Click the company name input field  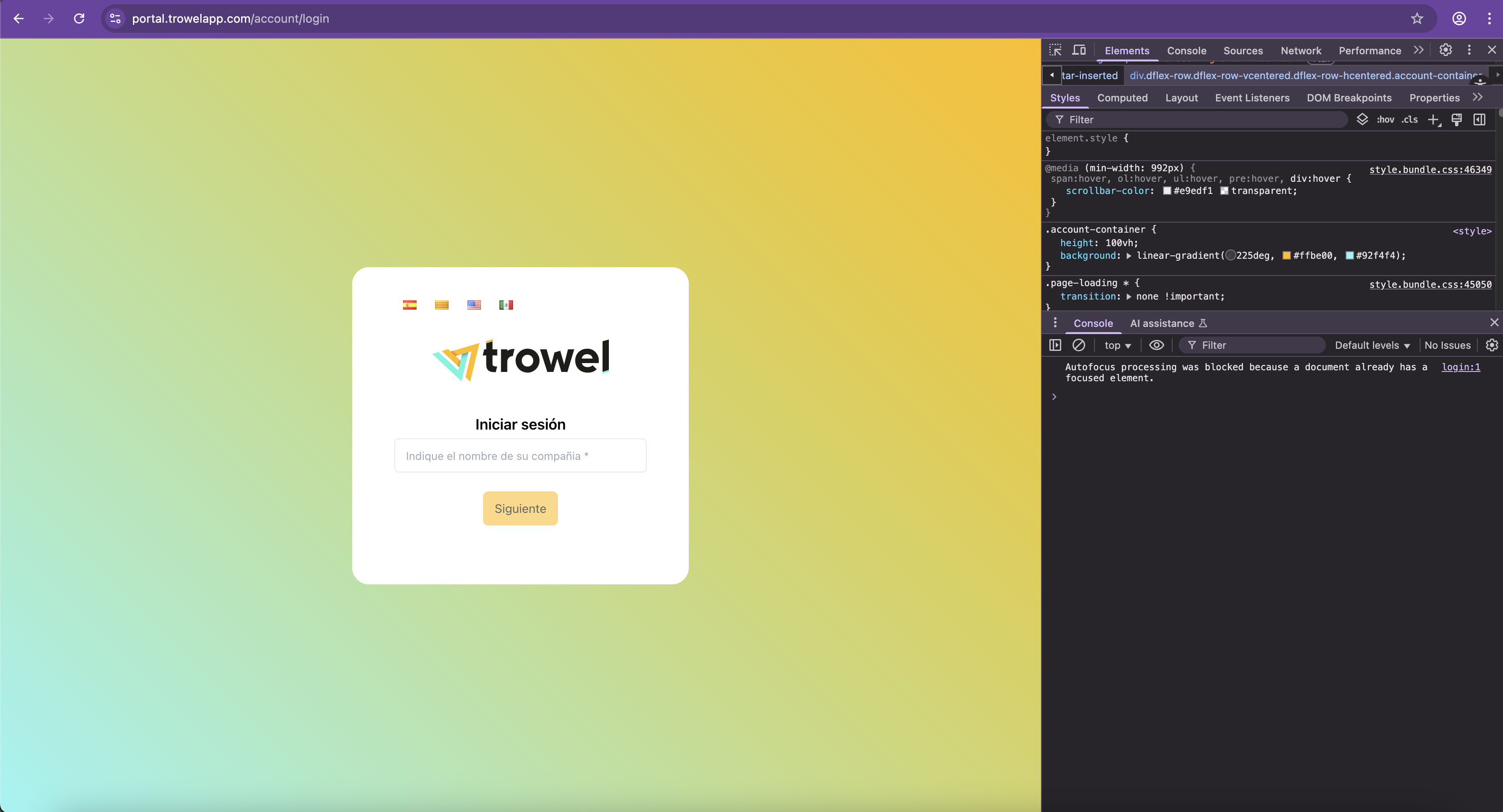tap(520, 456)
